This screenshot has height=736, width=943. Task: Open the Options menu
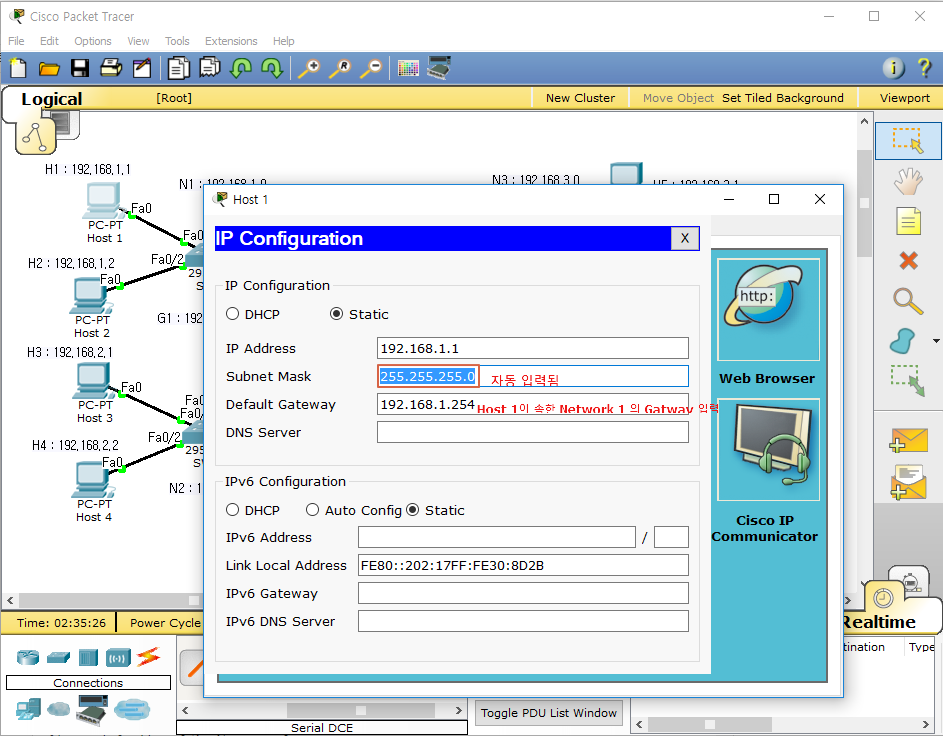(x=93, y=41)
